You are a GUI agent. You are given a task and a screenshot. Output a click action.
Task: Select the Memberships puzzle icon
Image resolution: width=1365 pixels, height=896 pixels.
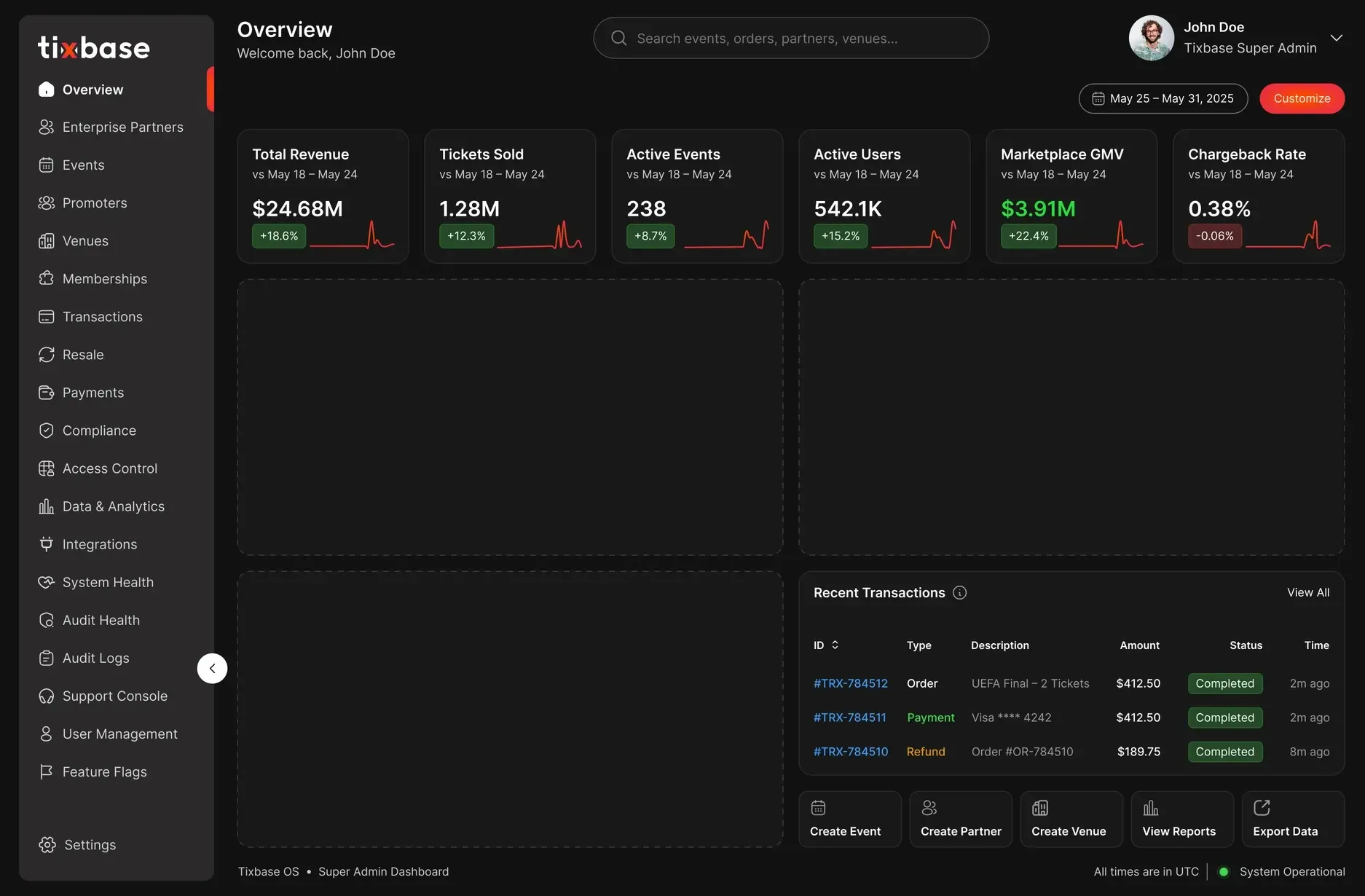(x=46, y=279)
